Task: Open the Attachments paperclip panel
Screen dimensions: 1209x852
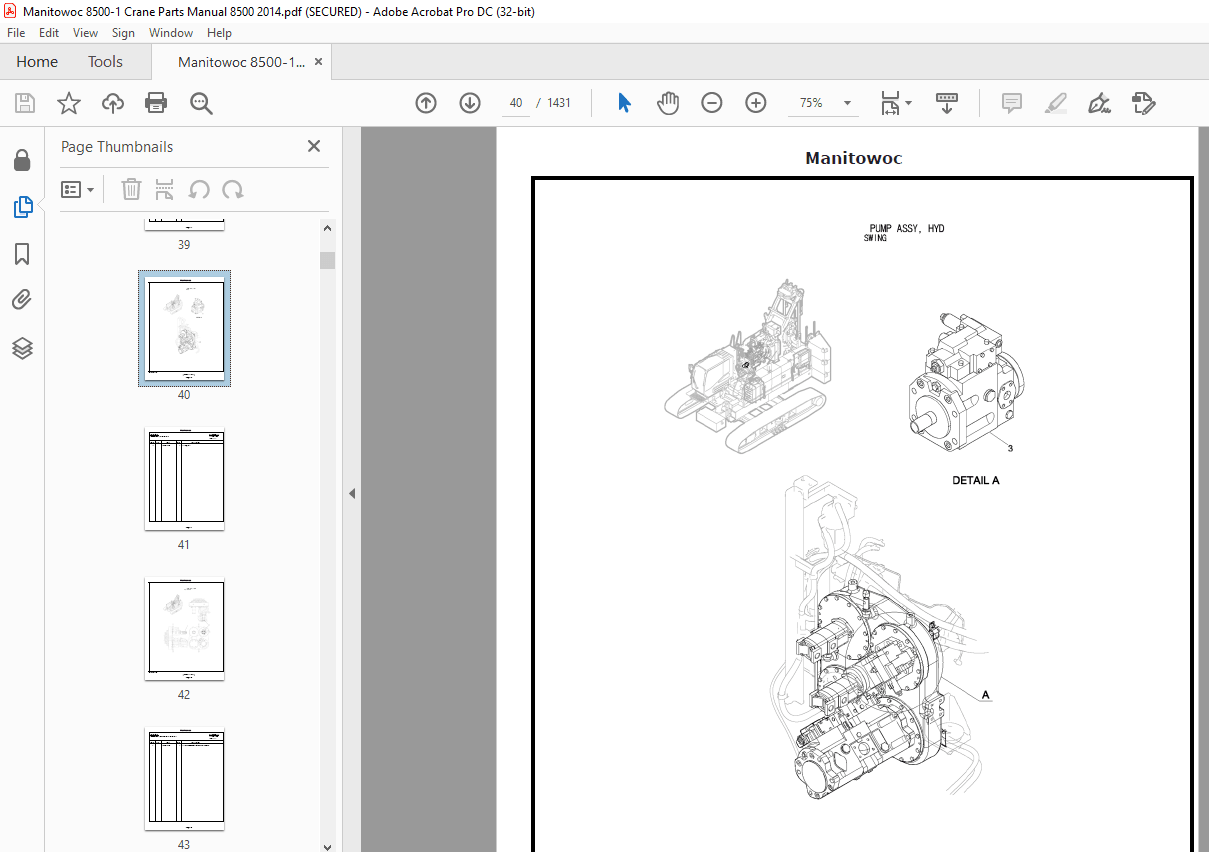Action: 22,299
